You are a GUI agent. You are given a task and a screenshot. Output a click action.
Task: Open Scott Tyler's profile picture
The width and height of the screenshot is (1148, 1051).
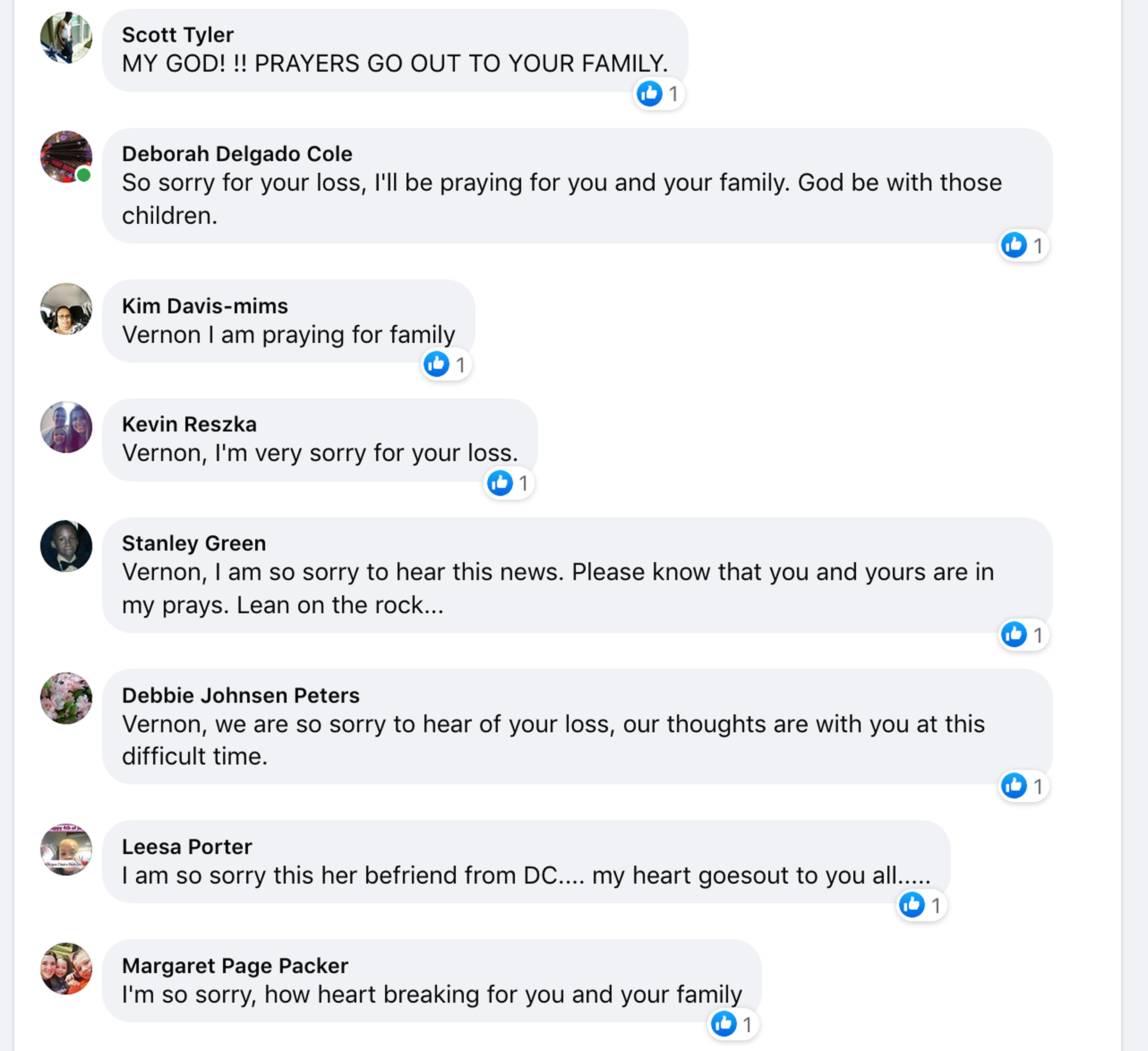coord(66,37)
